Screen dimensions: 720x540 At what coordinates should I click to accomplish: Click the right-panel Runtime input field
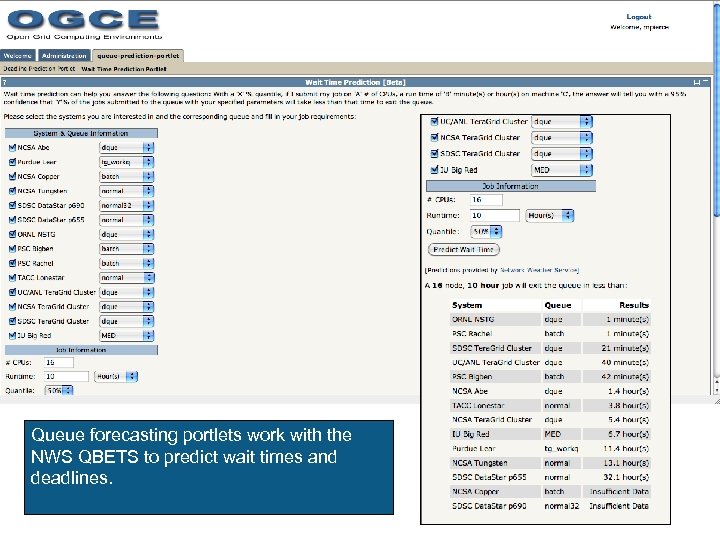point(495,215)
